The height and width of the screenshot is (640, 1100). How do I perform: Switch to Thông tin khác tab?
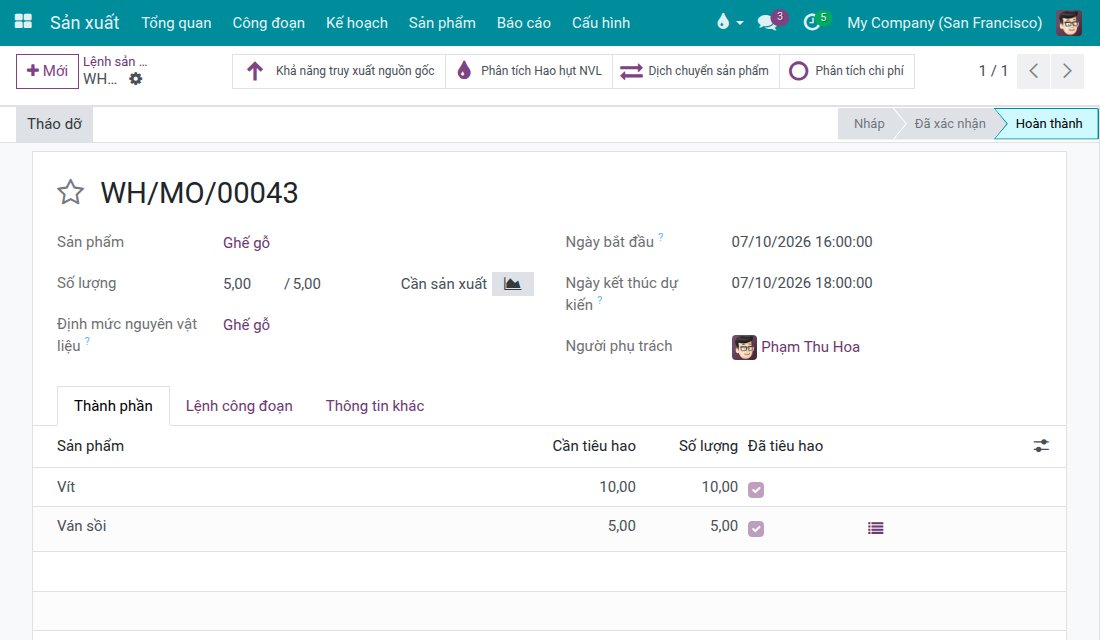click(375, 406)
